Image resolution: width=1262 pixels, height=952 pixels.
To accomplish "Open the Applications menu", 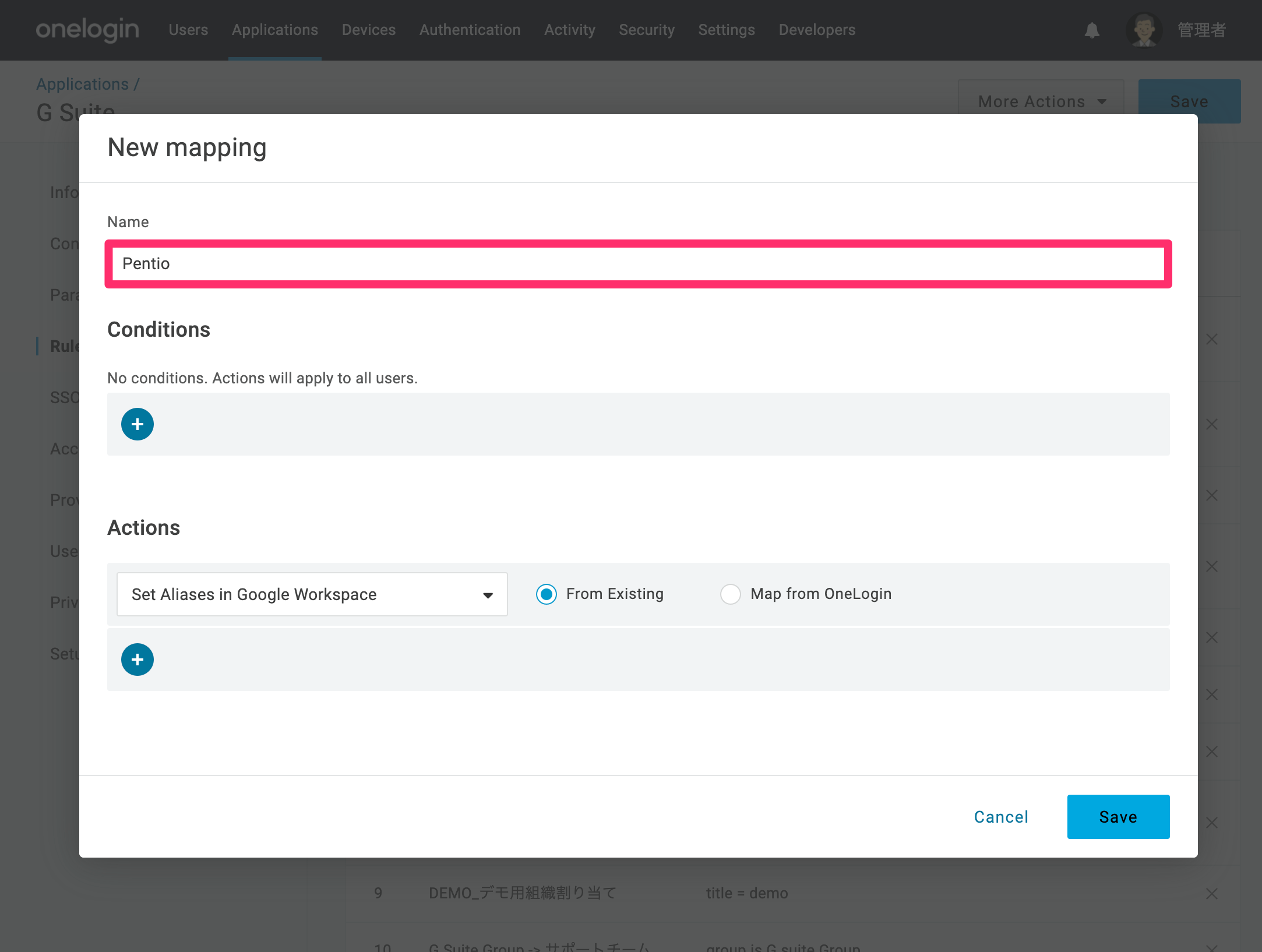I will pyautogui.click(x=275, y=30).
